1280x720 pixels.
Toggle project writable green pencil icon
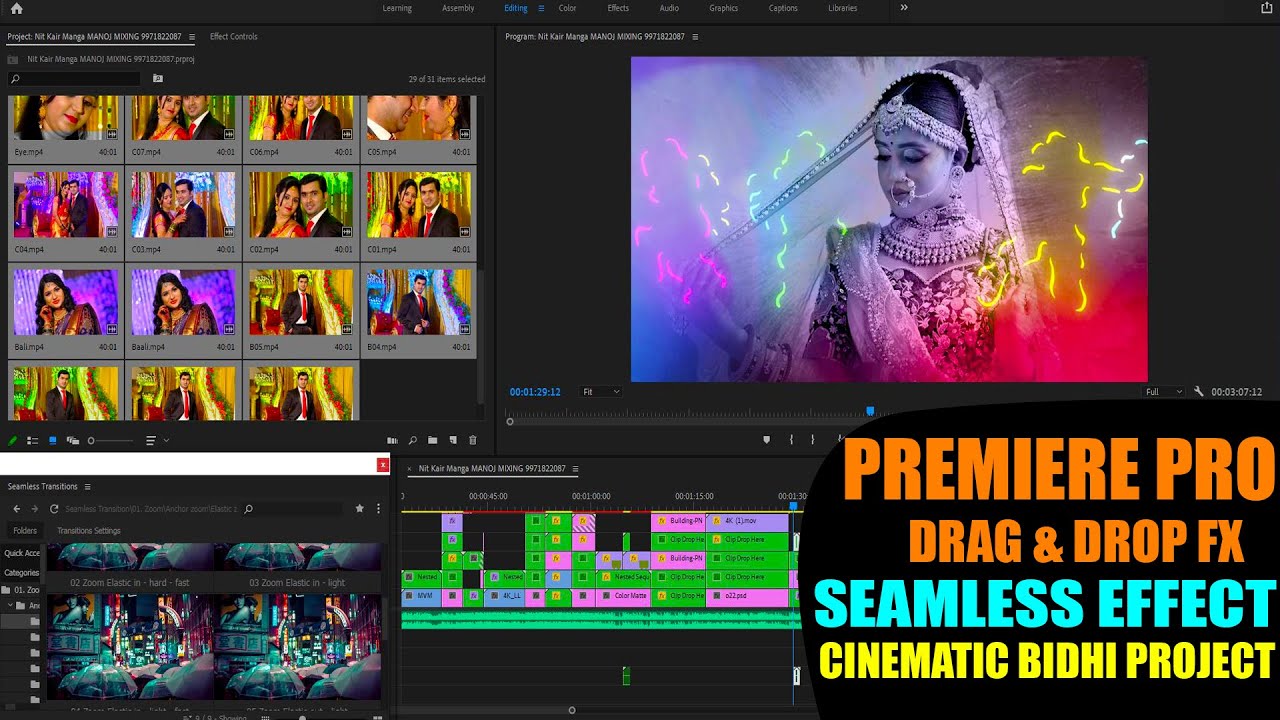(13, 440)
